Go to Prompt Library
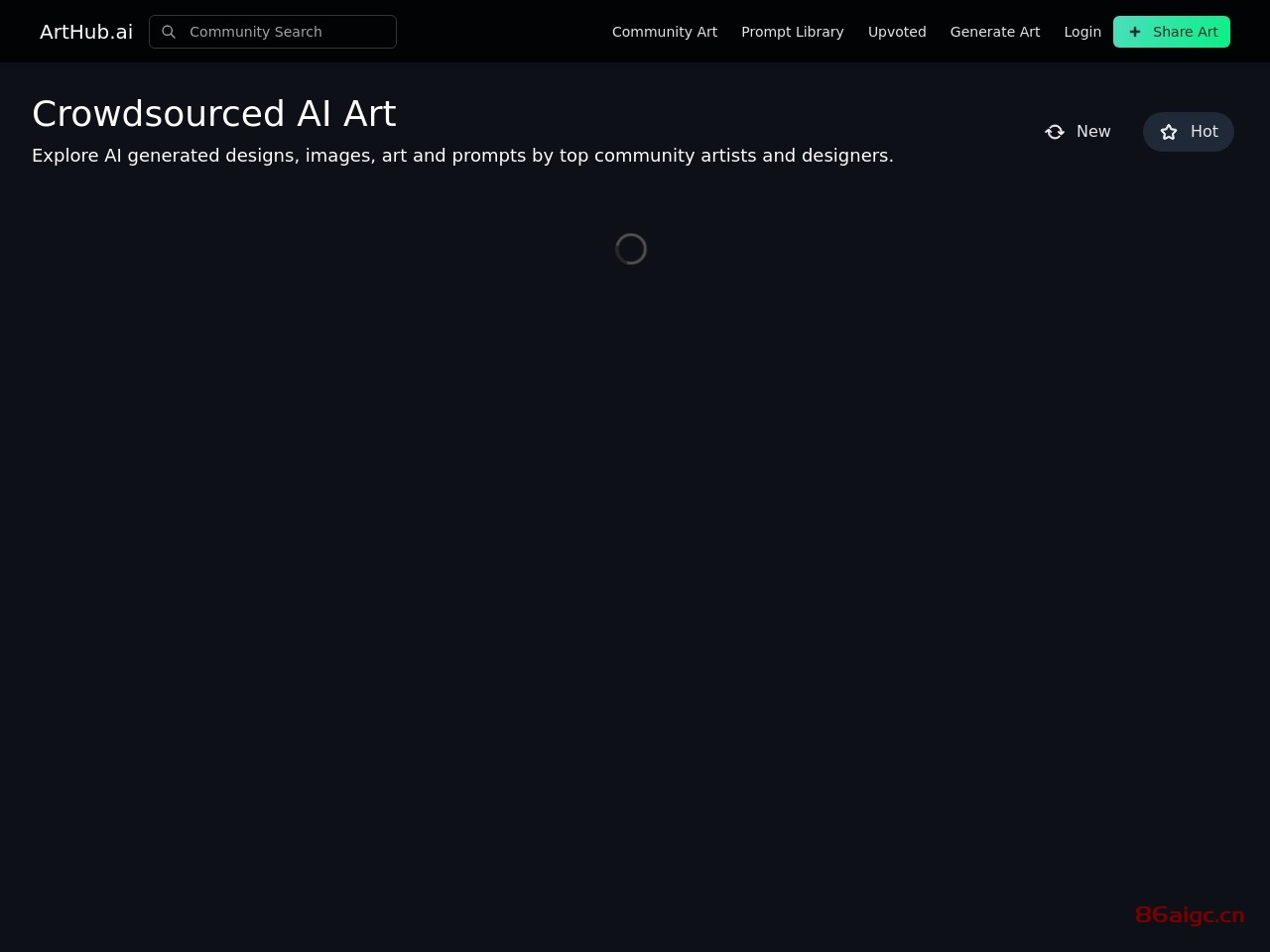 coord(793,32)
